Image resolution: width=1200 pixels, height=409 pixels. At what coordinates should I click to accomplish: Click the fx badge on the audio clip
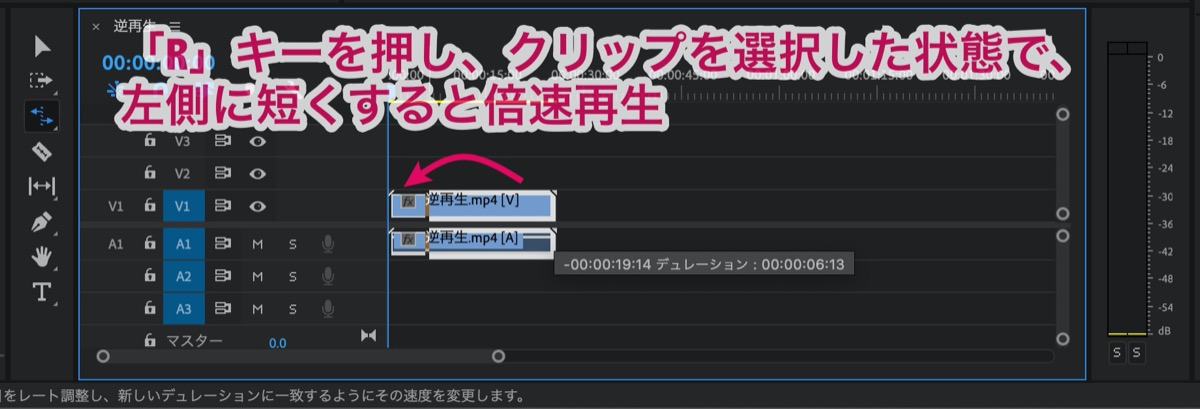tap(409, 239)
